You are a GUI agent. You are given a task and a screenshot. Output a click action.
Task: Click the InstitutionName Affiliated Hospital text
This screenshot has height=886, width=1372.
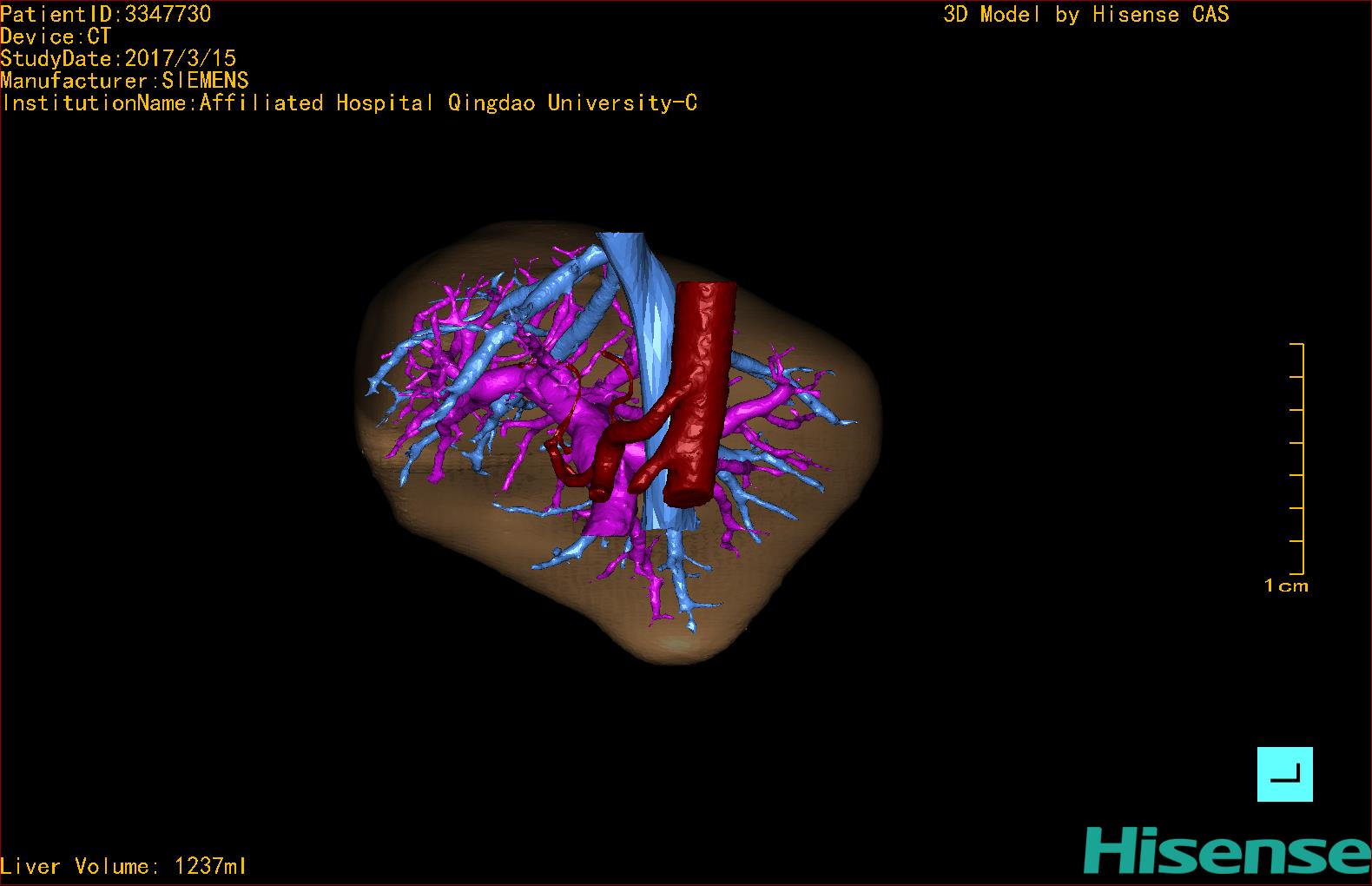point(349,103)
